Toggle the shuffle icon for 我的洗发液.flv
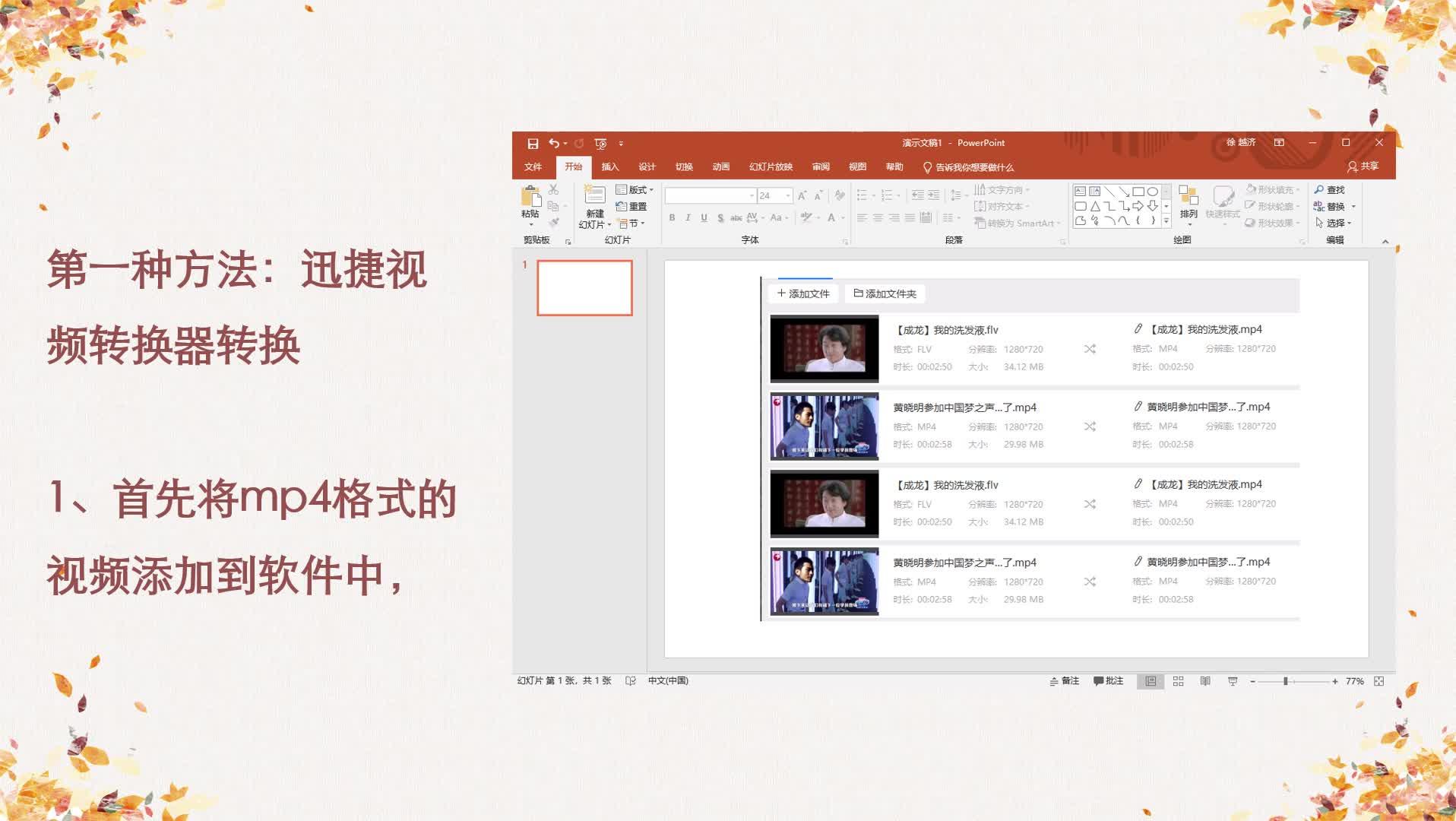1456x821 pixels. (1090, 349)
